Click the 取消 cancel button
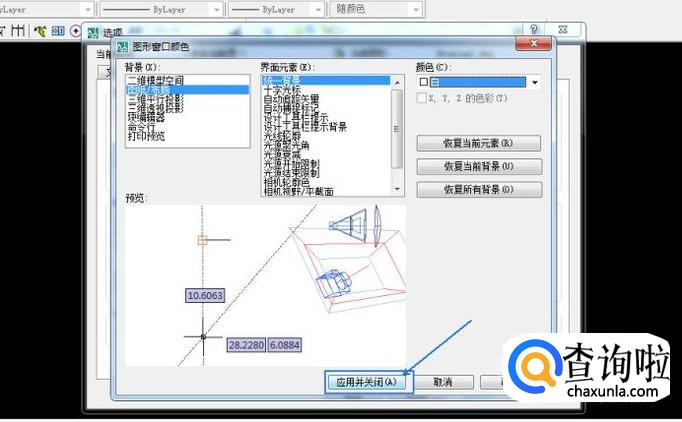The height and width of the screenshot is (422, 682). coord(443,382)
